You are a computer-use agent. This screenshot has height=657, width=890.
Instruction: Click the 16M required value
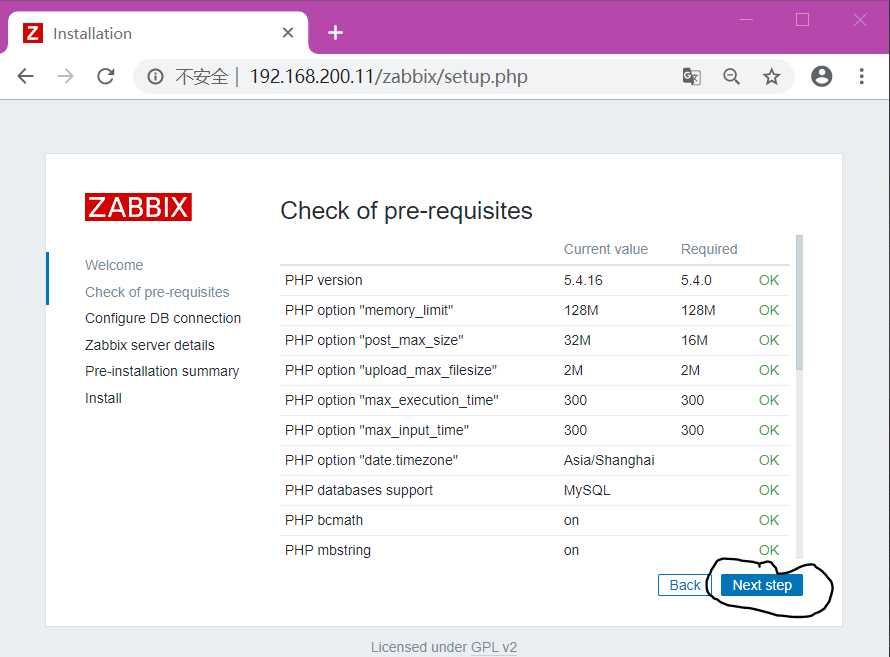(694, 340)
